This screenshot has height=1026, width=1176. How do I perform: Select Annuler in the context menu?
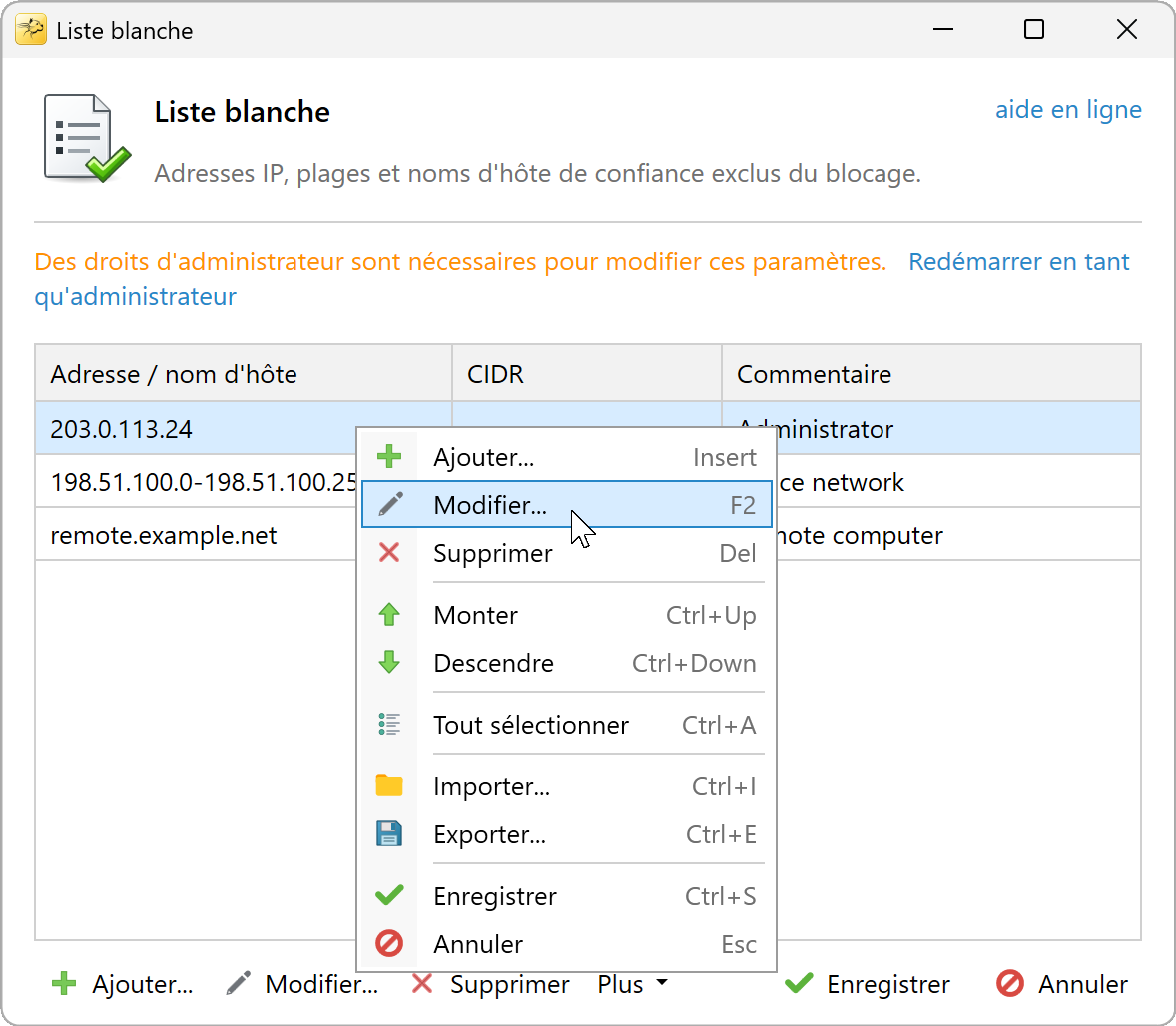point(566,943)
